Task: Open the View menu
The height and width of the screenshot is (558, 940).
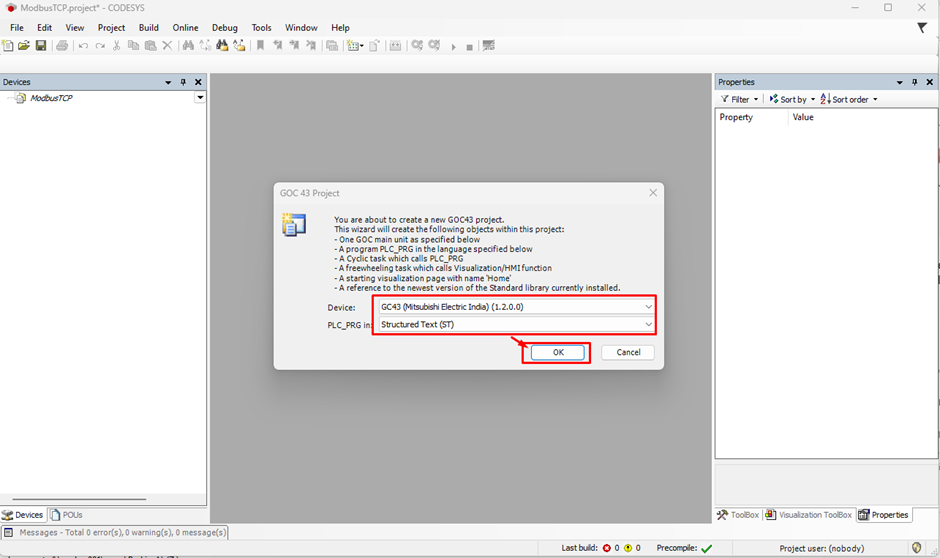Action: 75,28
